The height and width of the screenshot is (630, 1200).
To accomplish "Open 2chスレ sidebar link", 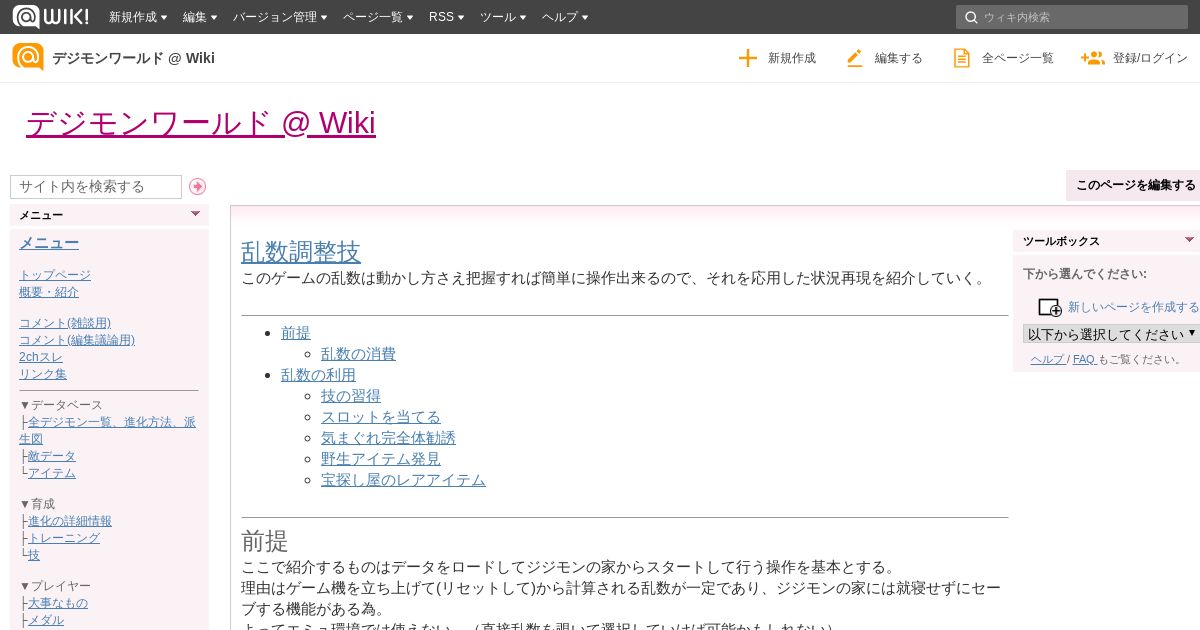I will [x=41, y=357].
